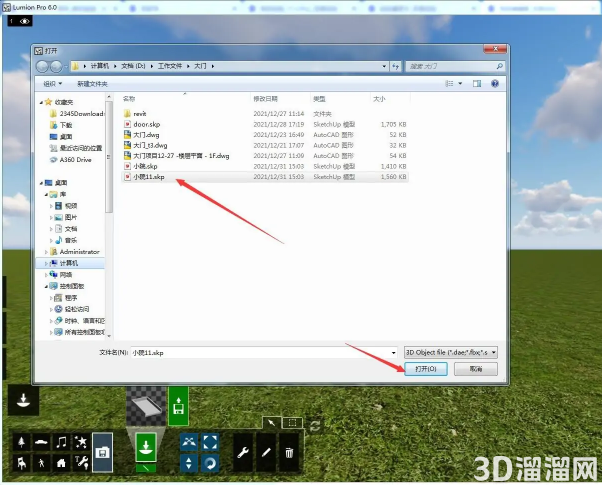Click the refresh button beside address bar
Screen dimensions: 602x485
[x=395, y=66]
